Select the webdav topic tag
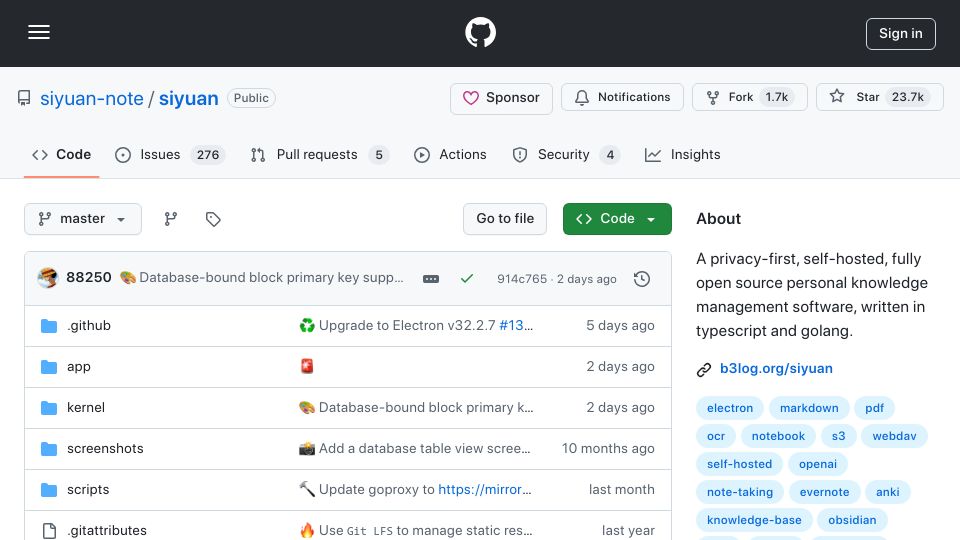 pos(894,437)
